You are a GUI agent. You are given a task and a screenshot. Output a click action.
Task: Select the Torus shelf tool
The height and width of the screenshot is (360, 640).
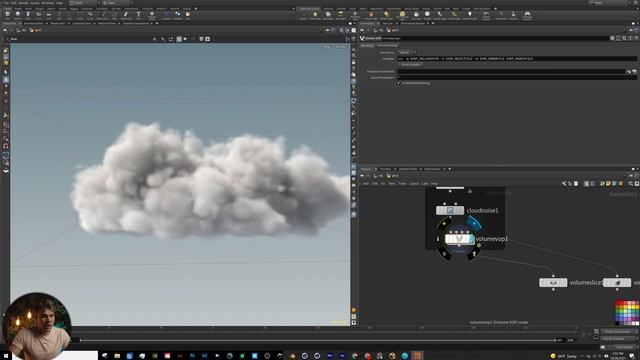tap(38, 15)
